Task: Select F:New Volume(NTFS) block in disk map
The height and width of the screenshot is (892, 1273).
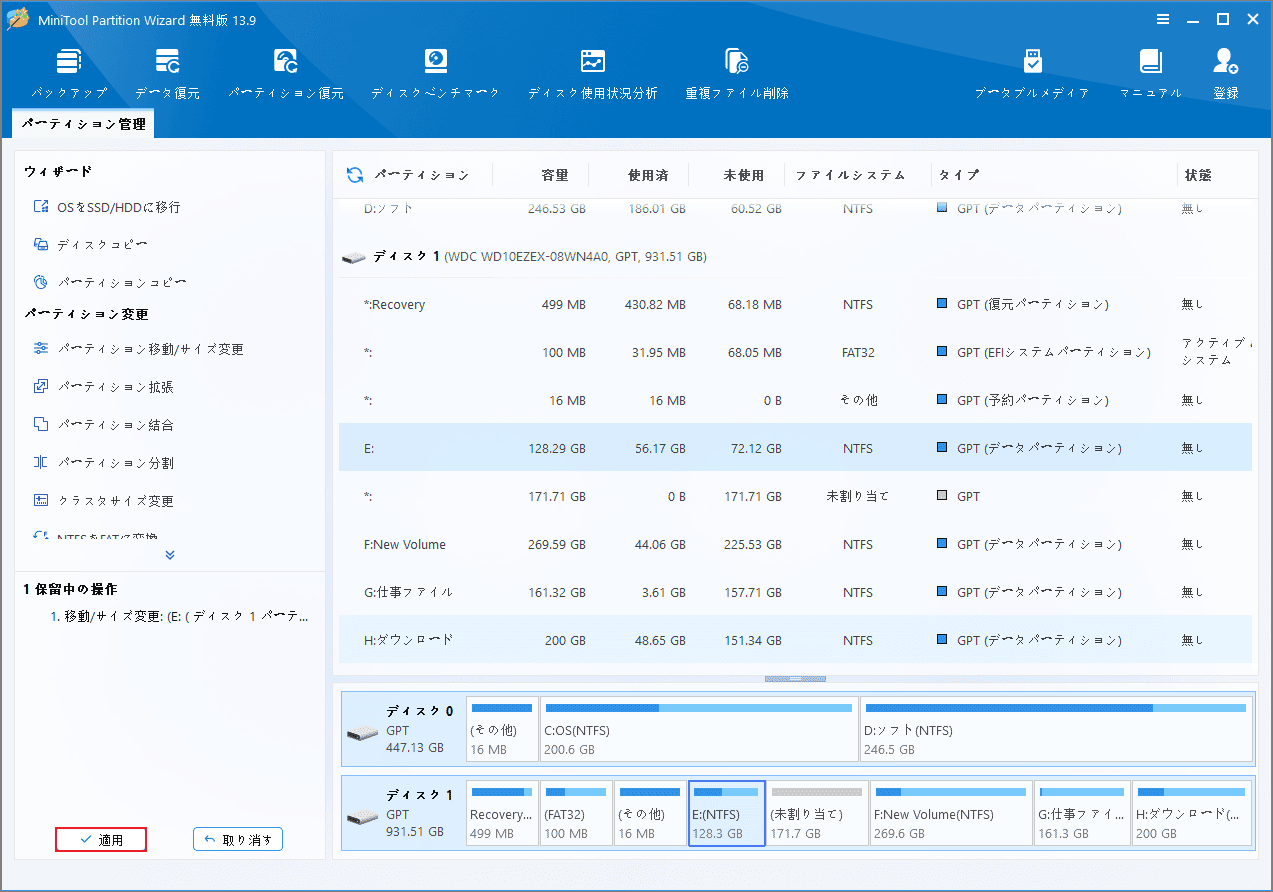Action: [951, 813]
